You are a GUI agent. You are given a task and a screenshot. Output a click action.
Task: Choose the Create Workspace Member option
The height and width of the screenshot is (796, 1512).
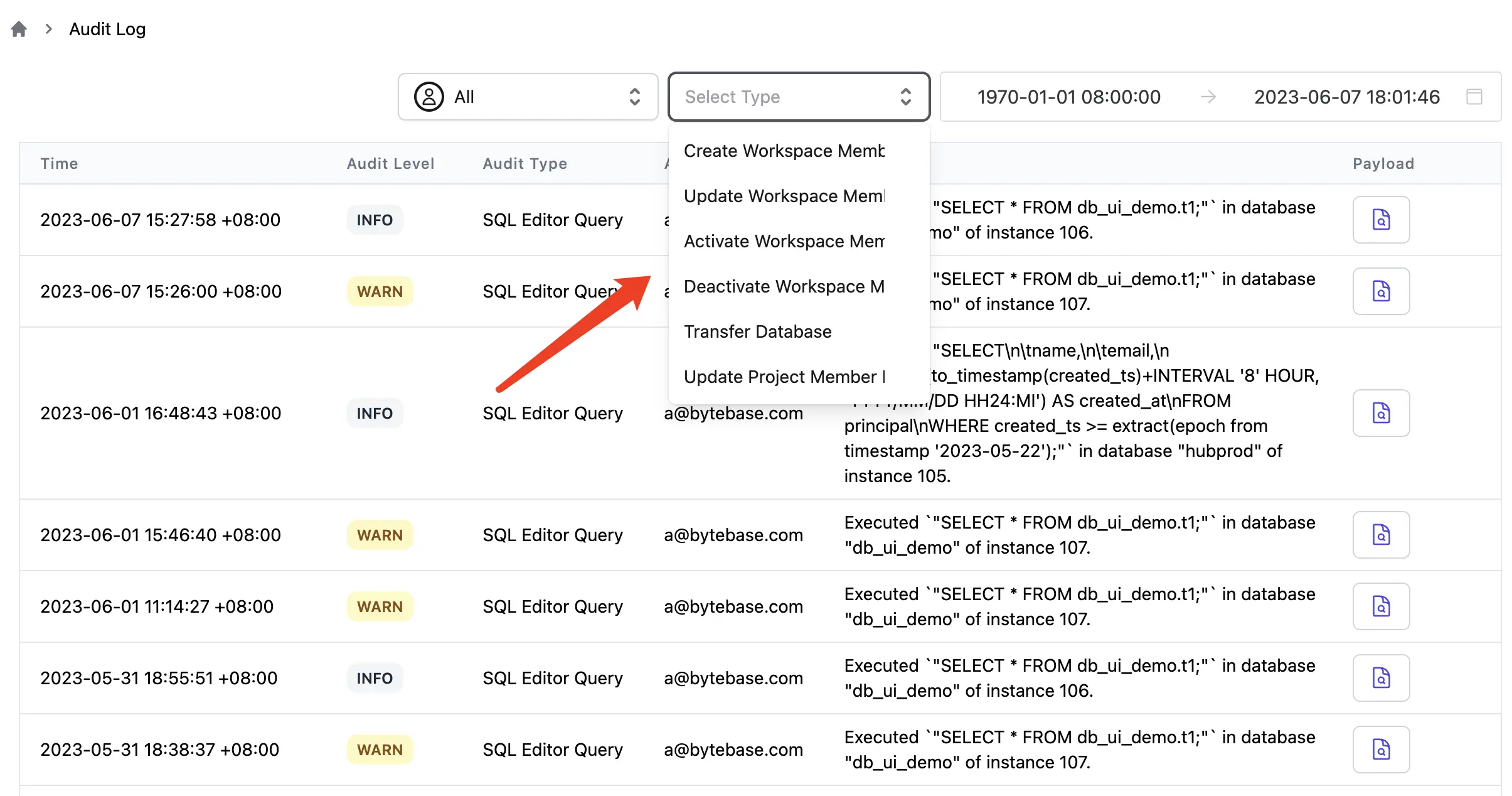(784, 151)
